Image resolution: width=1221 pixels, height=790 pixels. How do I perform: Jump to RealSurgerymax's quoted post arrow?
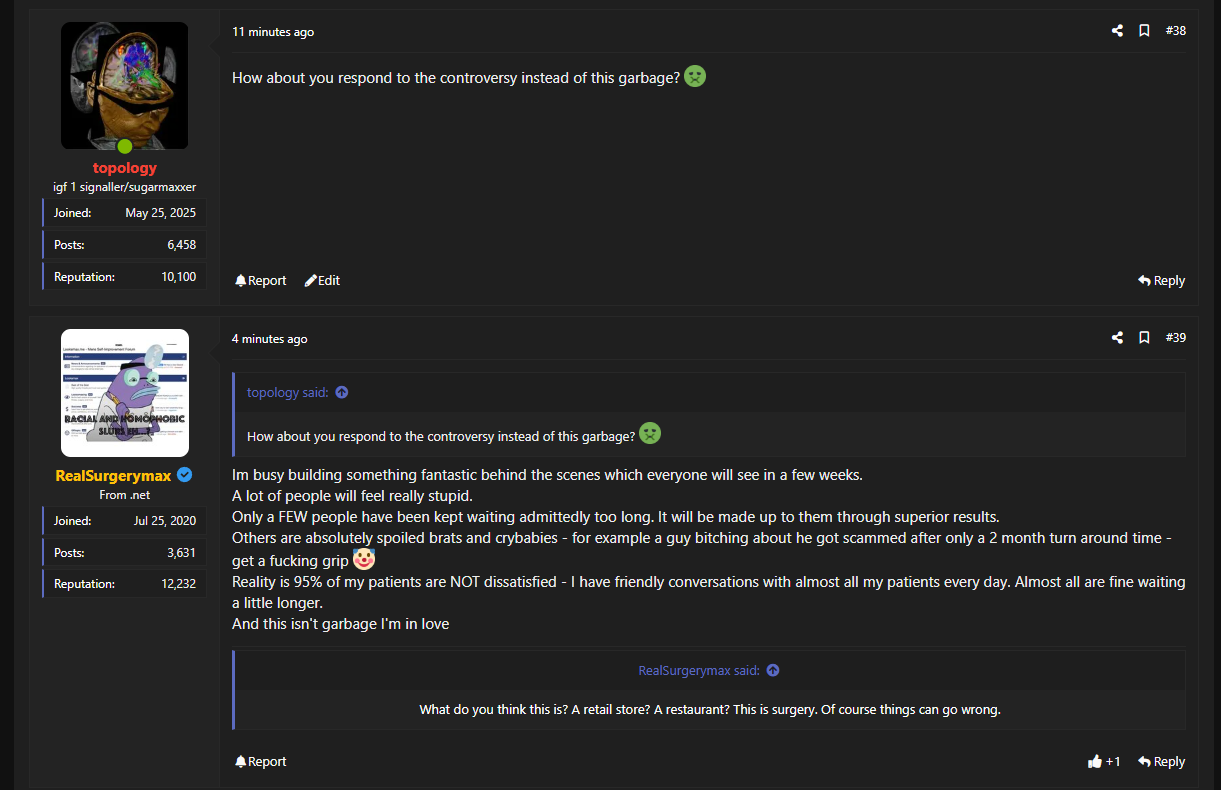pos(773,670)
